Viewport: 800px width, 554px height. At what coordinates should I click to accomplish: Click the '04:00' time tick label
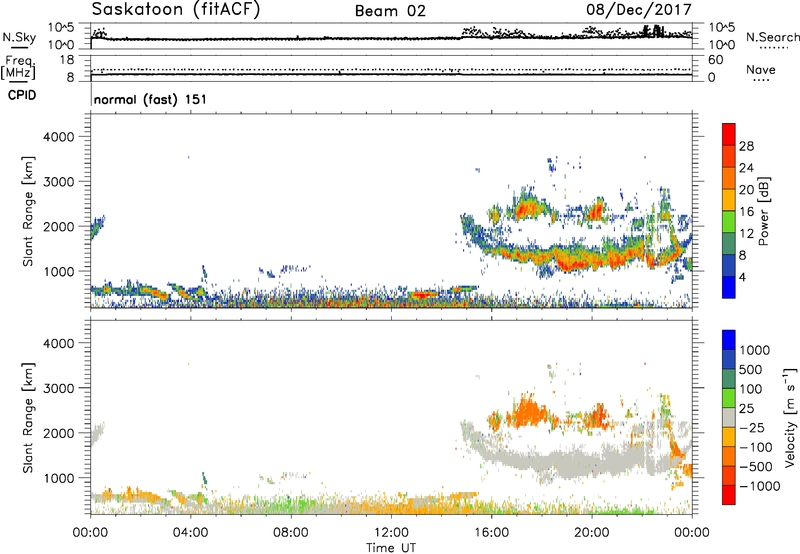pyautogui.click(x=190, y=533)
